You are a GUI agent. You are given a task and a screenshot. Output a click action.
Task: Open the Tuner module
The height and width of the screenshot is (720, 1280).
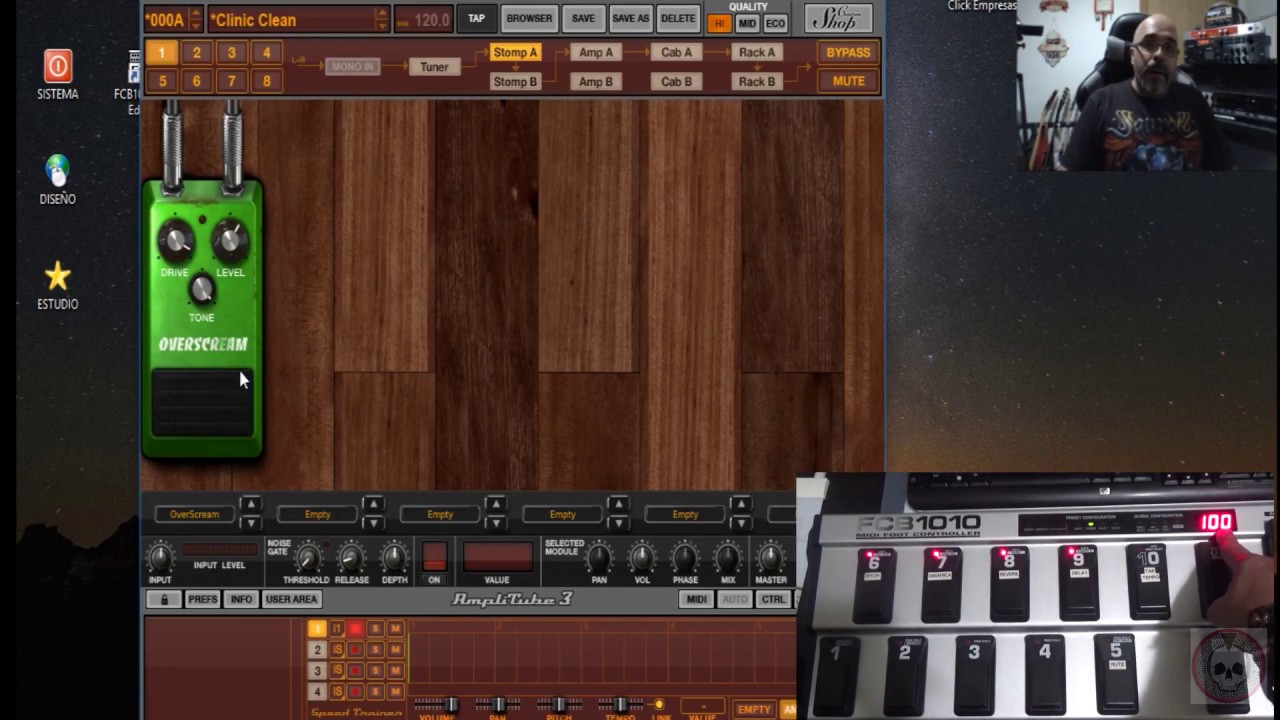[434, 67]
